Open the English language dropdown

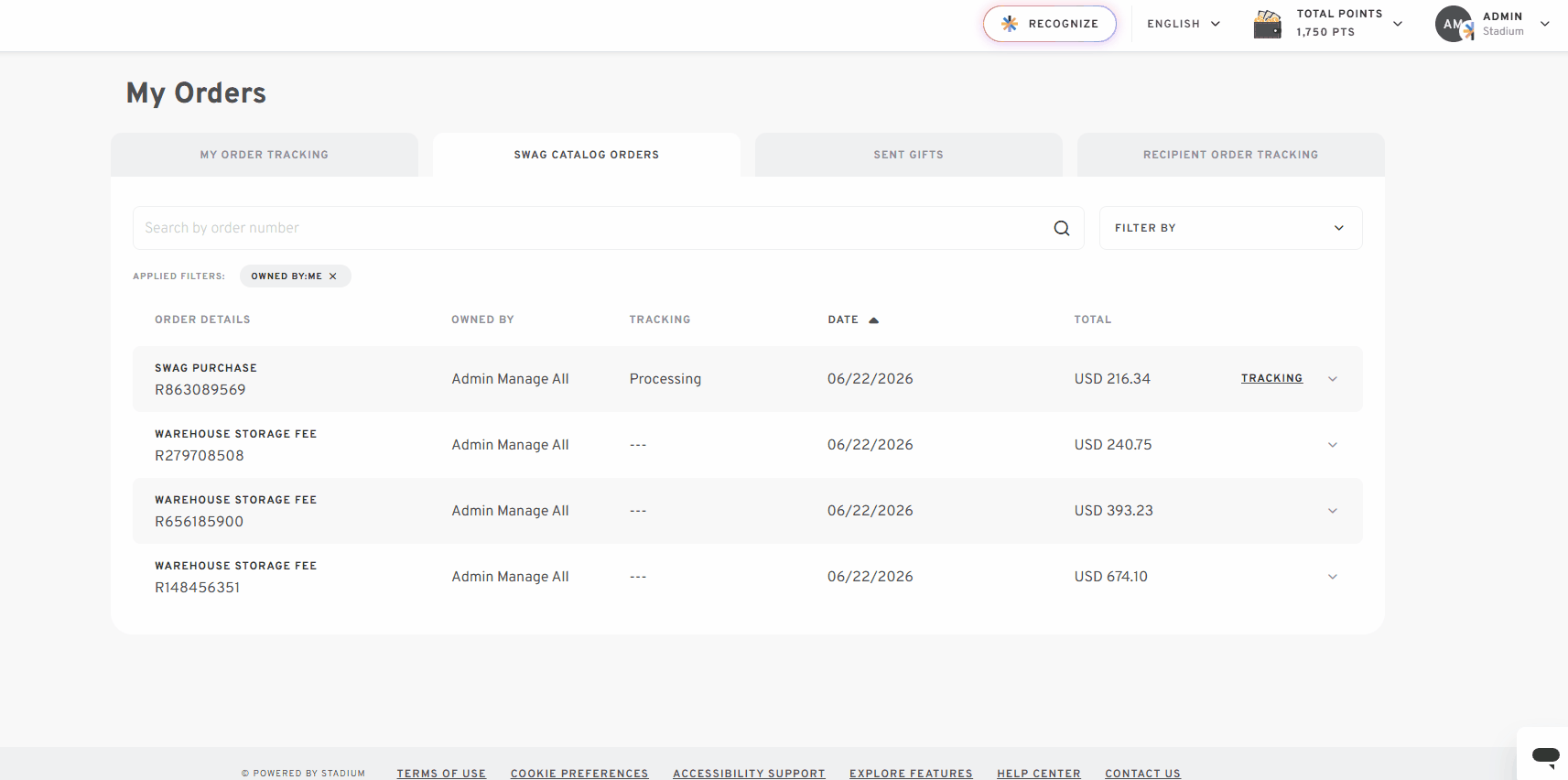coord(1184,24)
